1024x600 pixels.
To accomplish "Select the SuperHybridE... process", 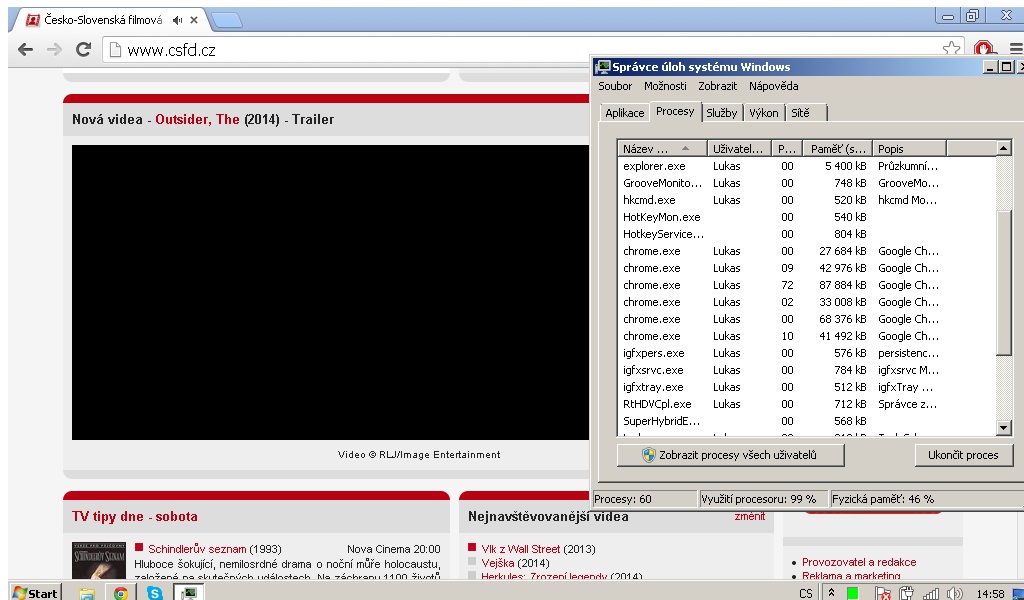I will pyautogui.click(x=807, y=420).
